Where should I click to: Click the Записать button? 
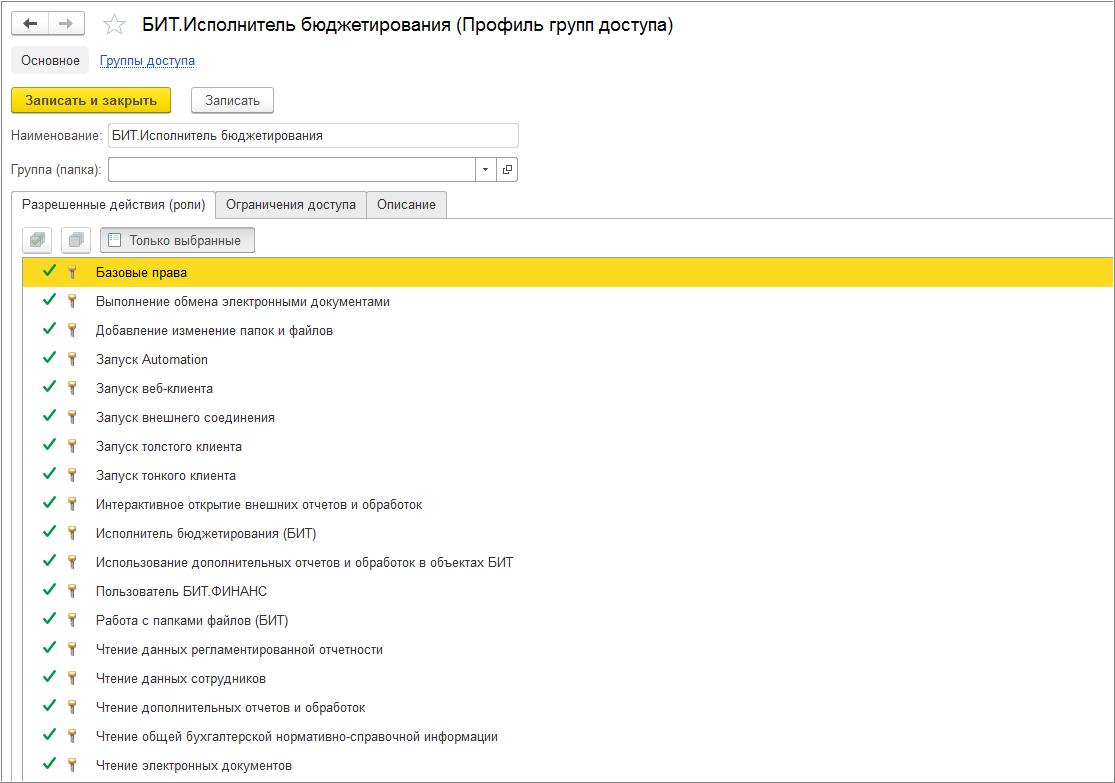pos(232,100)
